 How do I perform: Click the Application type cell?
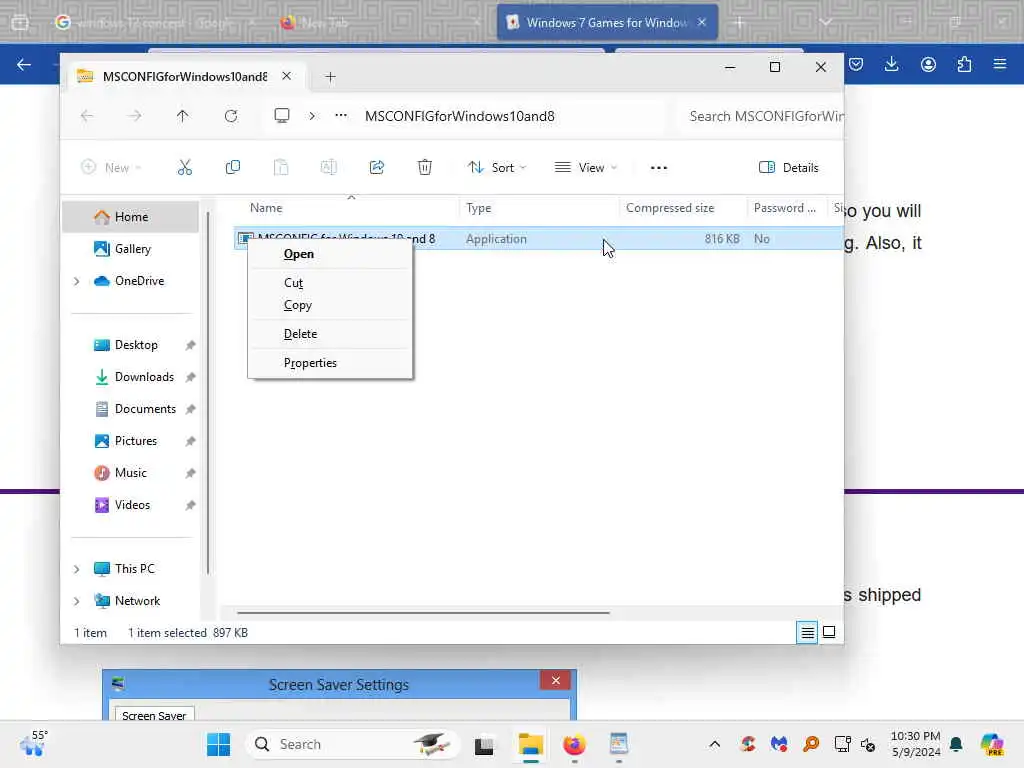(496, 239)
